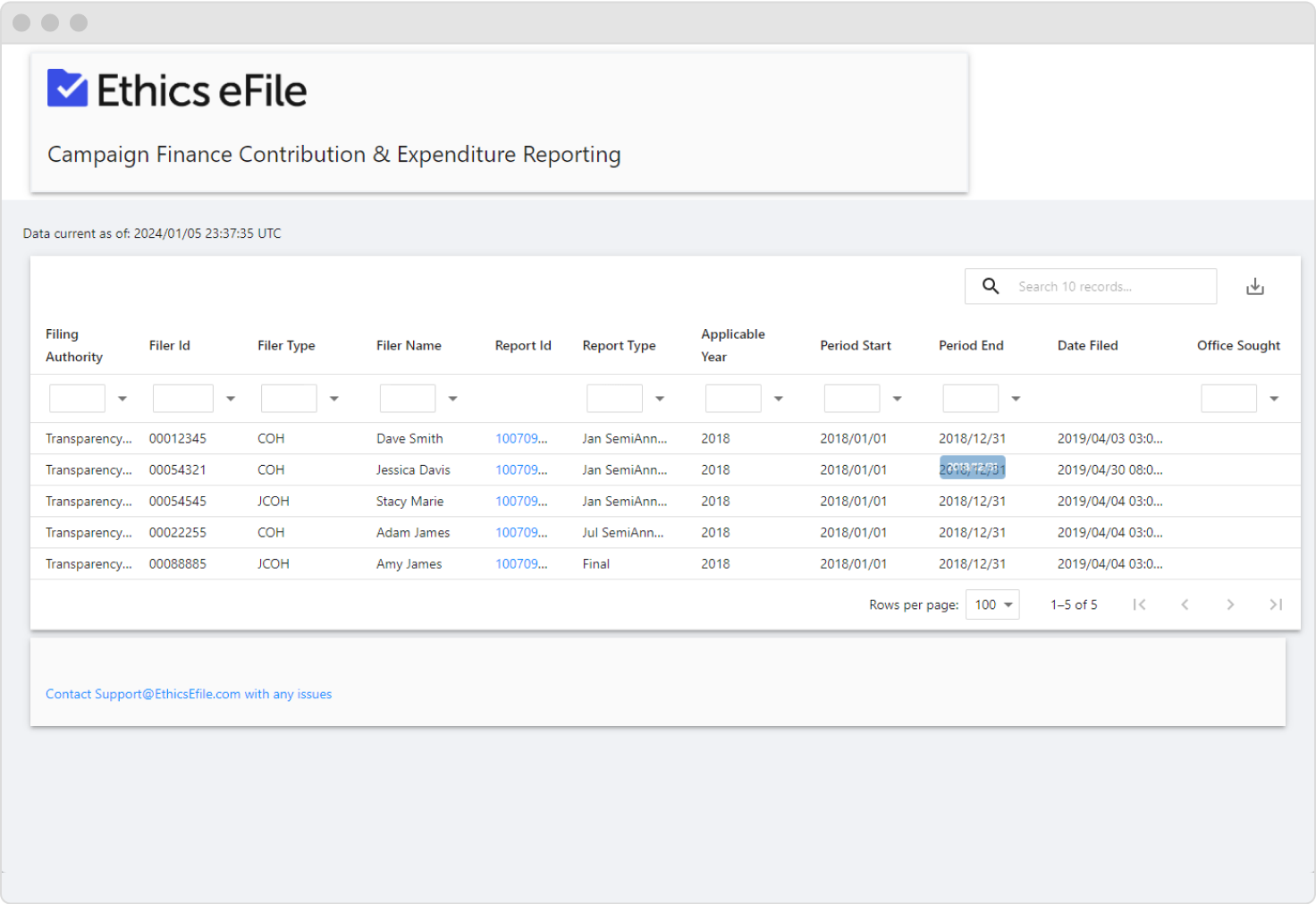The width and height of the screenshot is (1316, 904).
Task: Jump to last page using pagination icon
Action: click(1276, 604)
